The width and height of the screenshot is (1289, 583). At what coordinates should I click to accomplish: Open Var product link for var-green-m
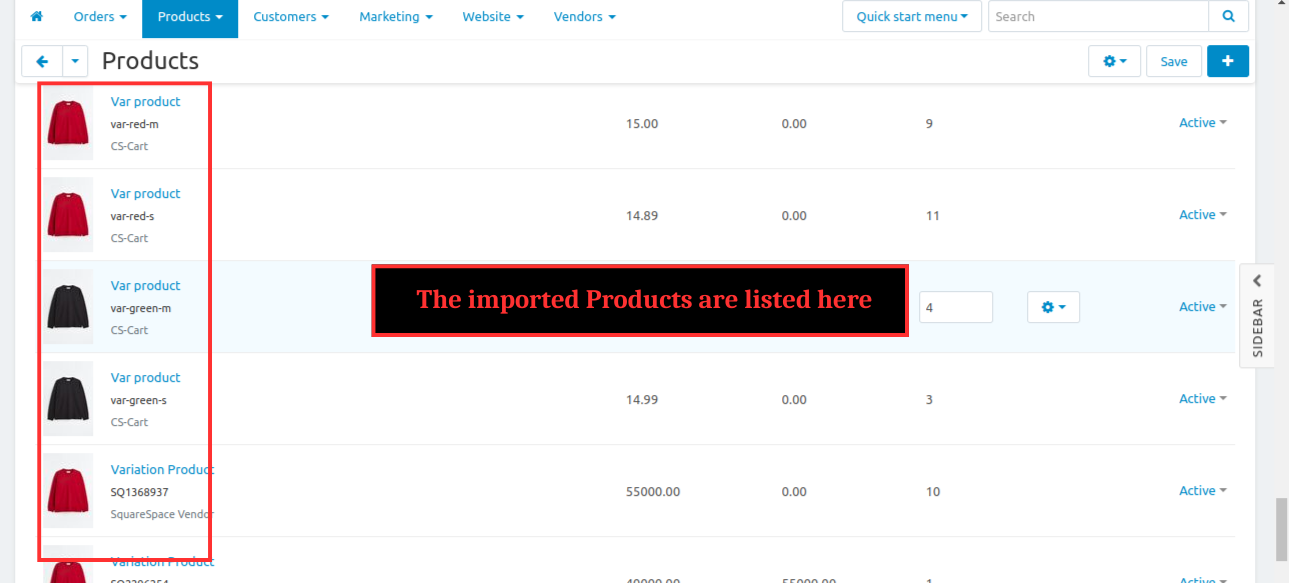[146, 286]
